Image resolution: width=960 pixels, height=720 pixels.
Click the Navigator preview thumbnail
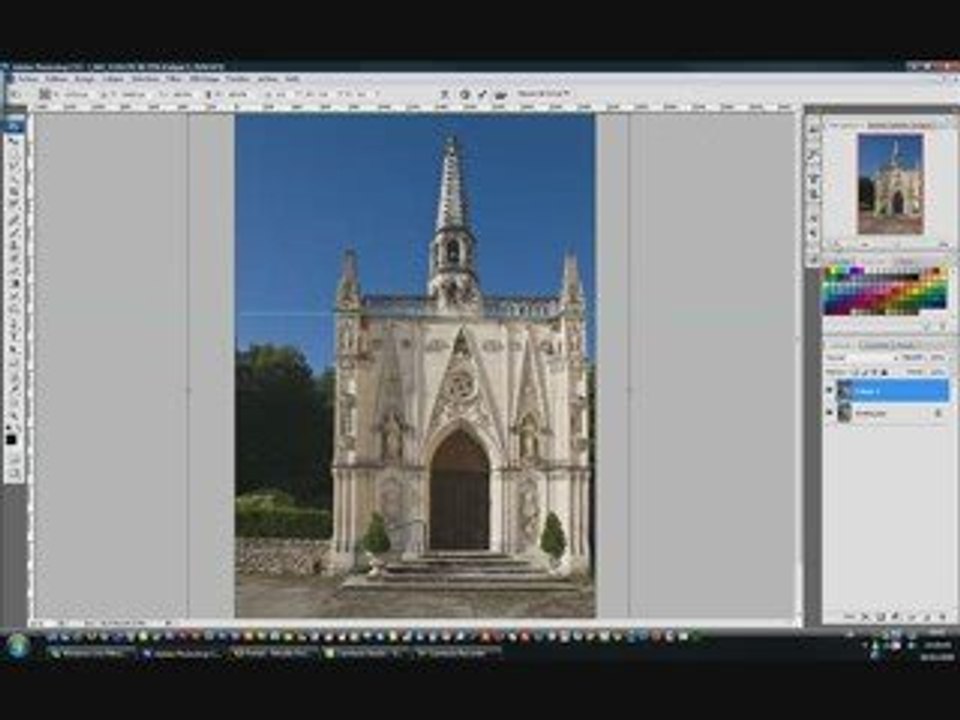890,184
